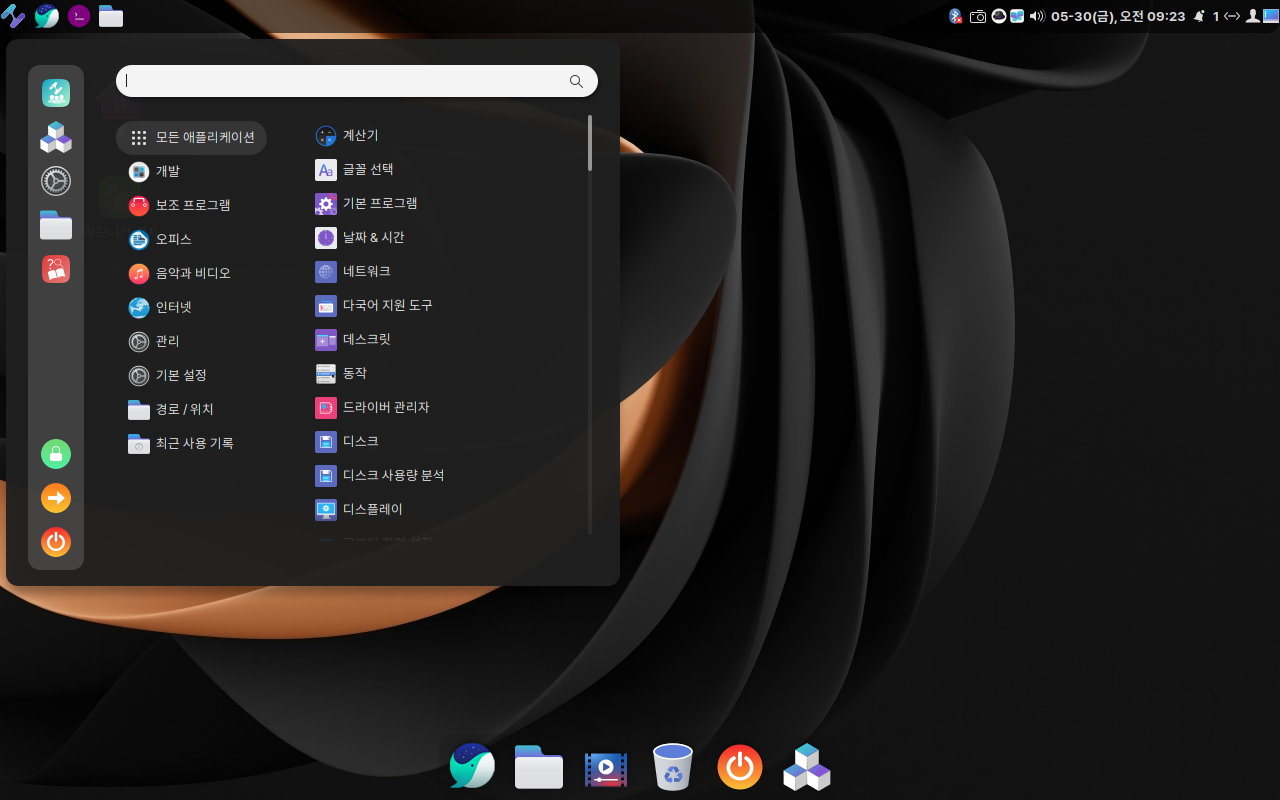The width and height of the screenshot is (1280, 800).
Task: Click the magnifier icon in search box
Action: pyautogui.click(x=576, y=82)
